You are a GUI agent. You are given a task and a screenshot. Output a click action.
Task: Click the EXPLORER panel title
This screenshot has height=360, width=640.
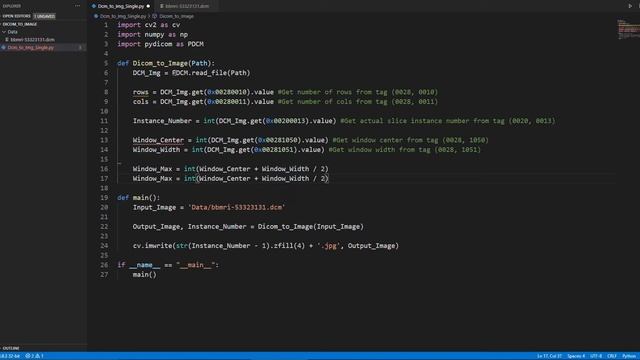tap(11, 6)
